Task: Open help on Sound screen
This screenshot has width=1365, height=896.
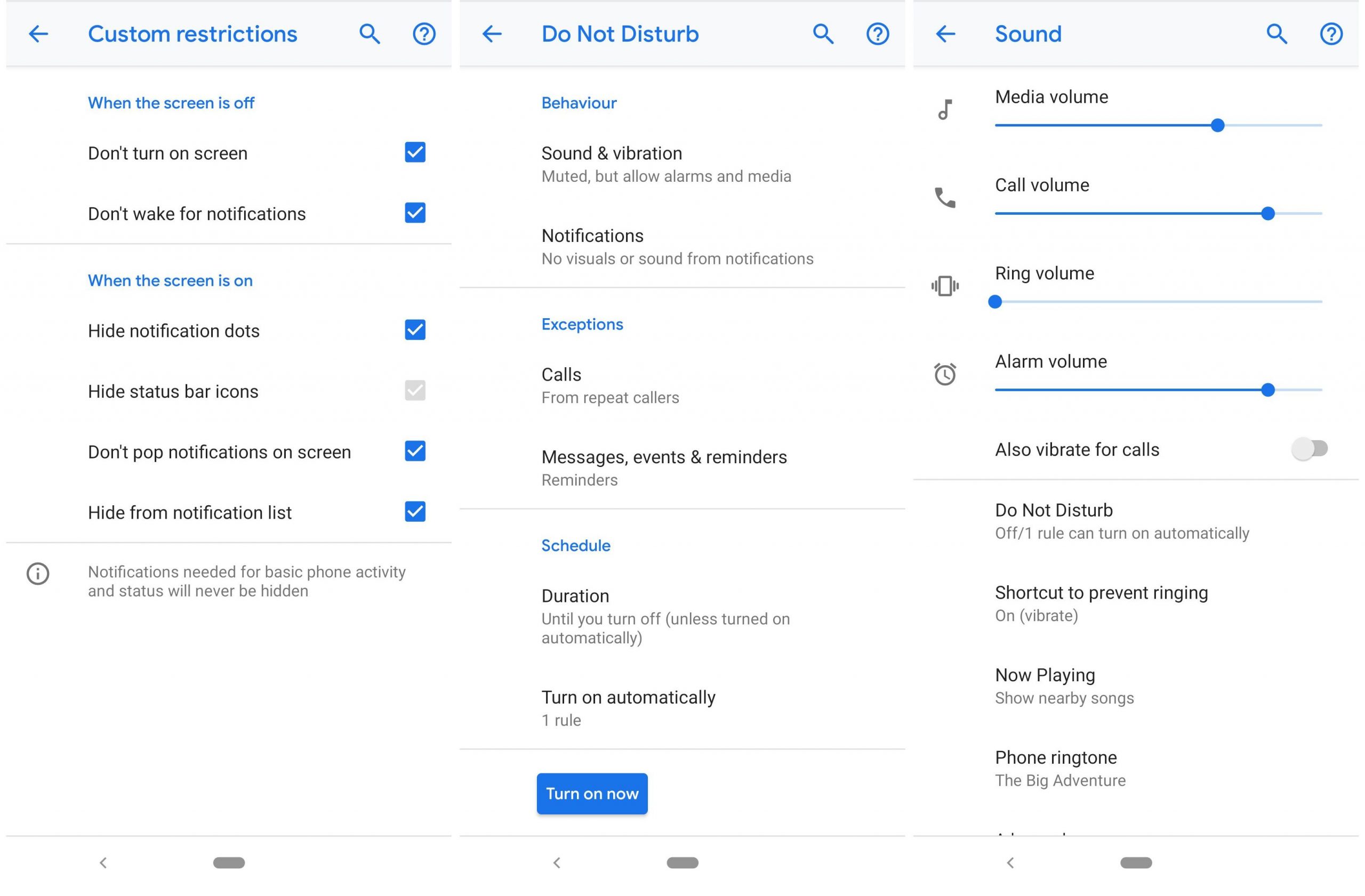Action: 1330,34
